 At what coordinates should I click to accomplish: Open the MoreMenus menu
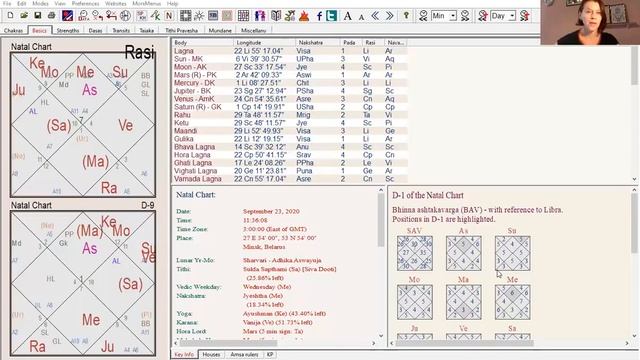[x=146, y=3]
